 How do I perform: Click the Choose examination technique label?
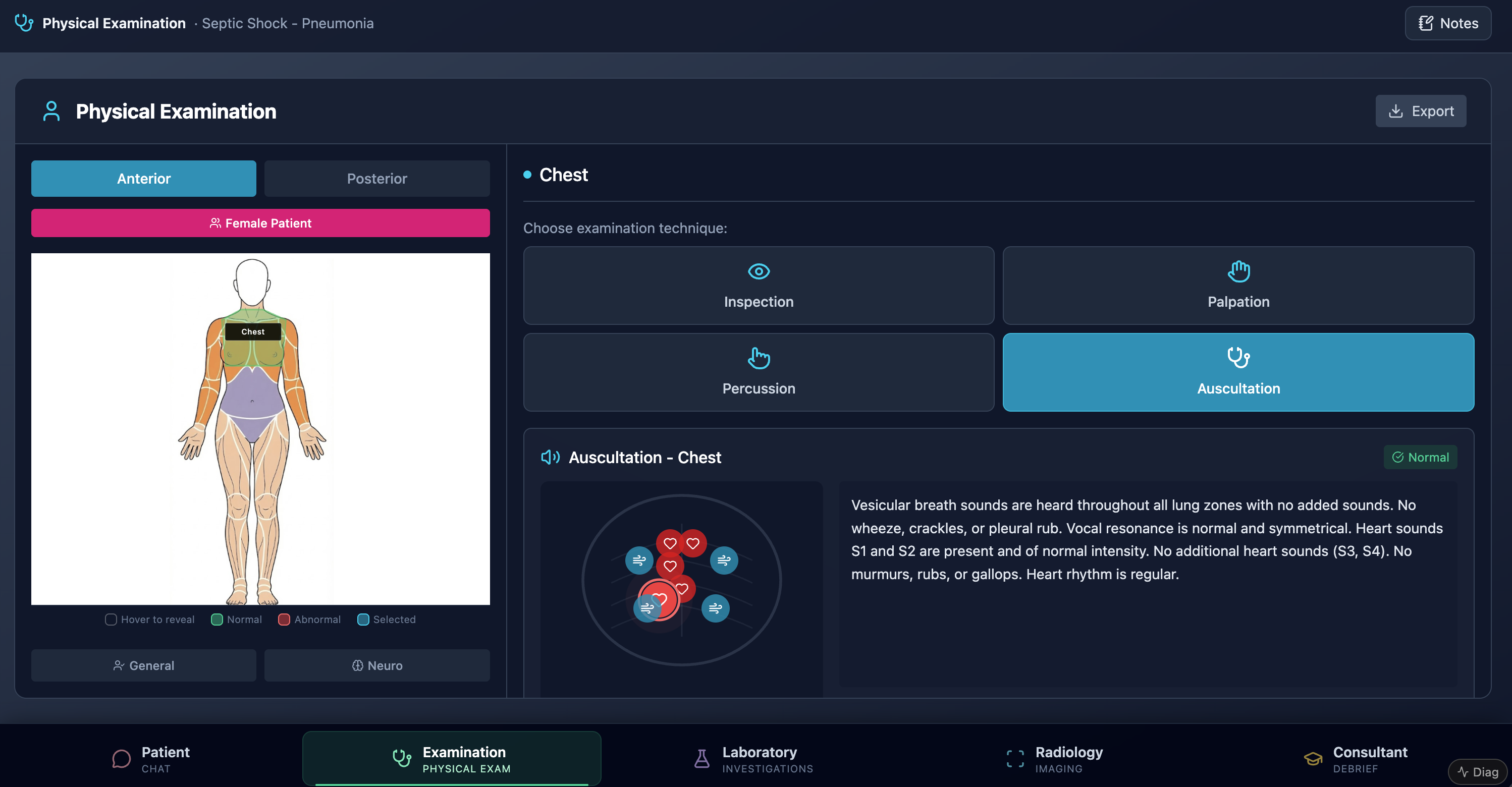point(625,228)
